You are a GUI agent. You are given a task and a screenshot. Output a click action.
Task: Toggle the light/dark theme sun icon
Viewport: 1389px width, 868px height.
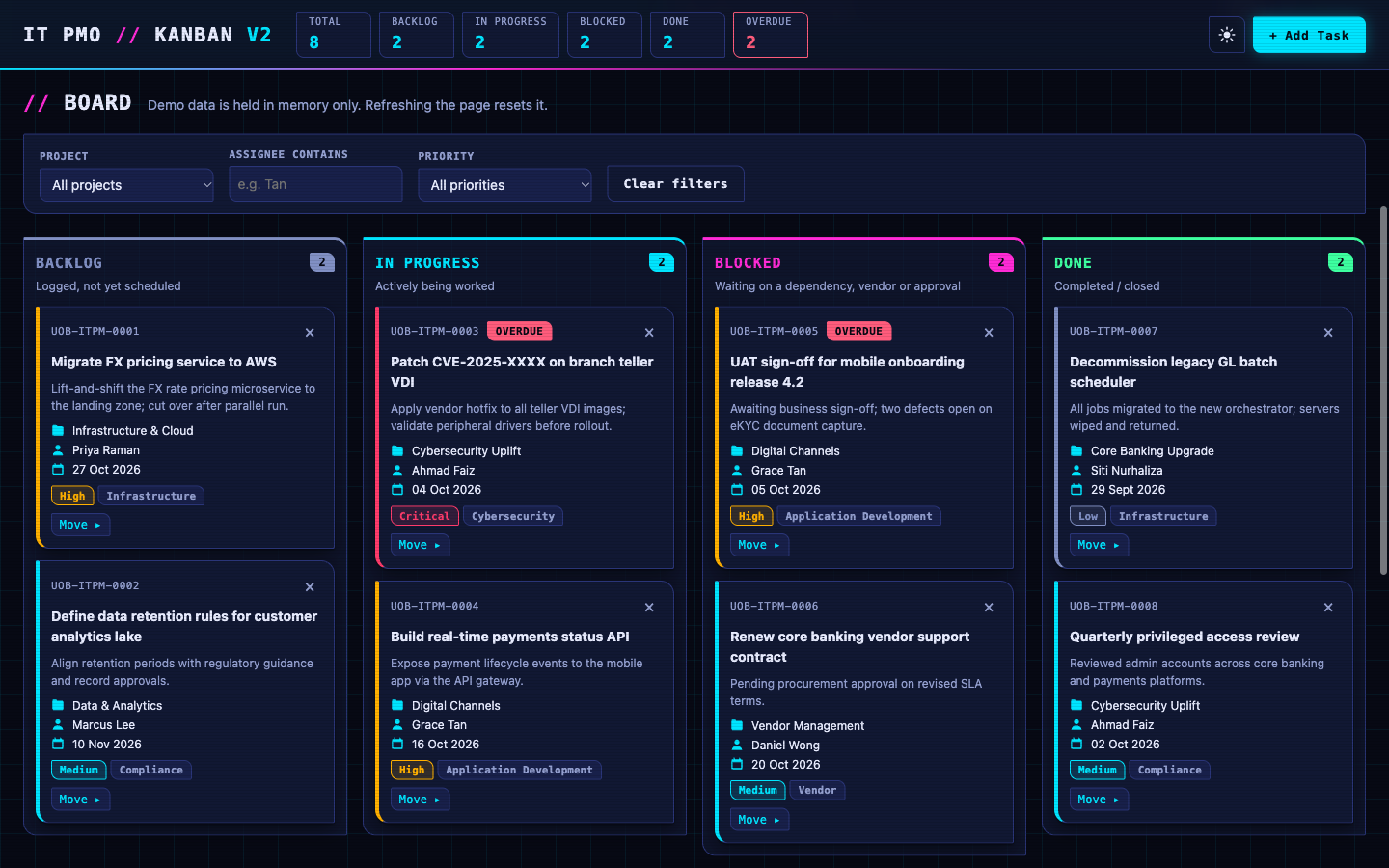point(1227,35)
